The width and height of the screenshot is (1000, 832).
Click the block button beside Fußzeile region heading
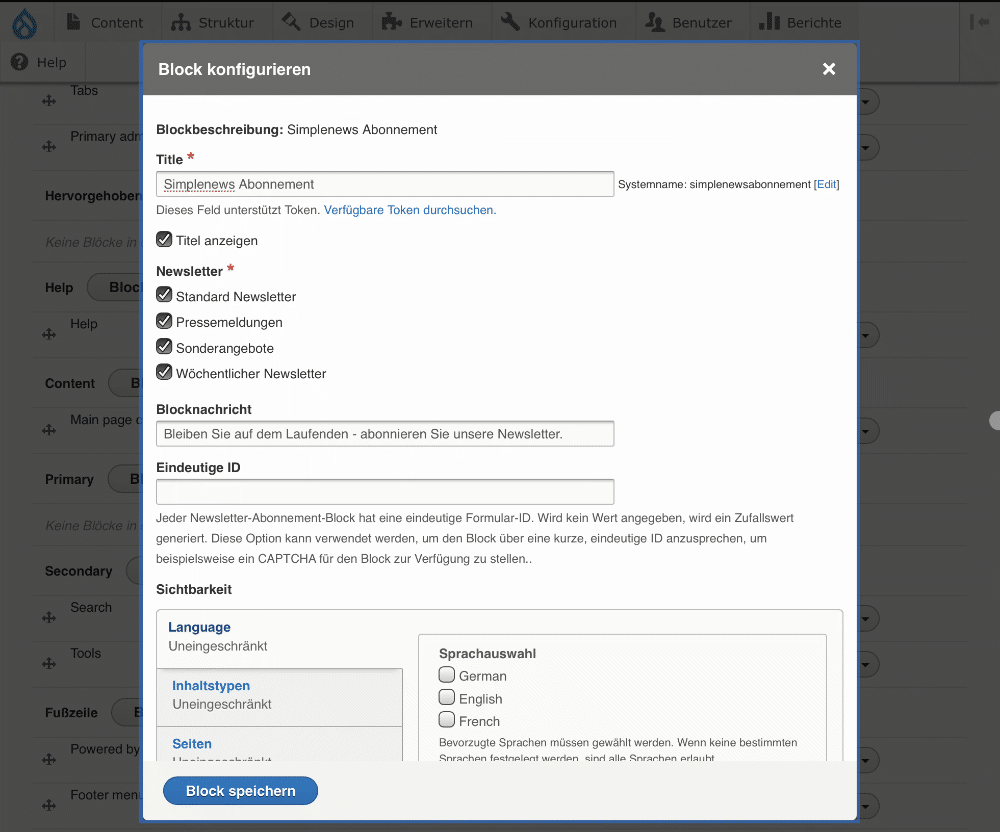[x=127, y=712]
